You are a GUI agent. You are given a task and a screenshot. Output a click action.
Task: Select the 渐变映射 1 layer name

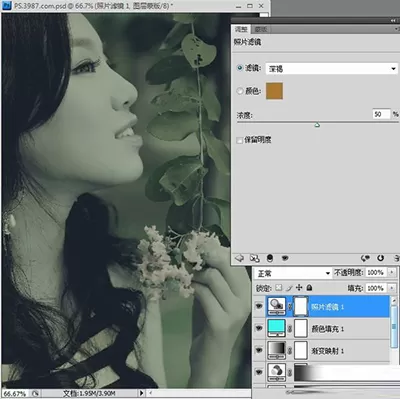(x=327, y=351)
